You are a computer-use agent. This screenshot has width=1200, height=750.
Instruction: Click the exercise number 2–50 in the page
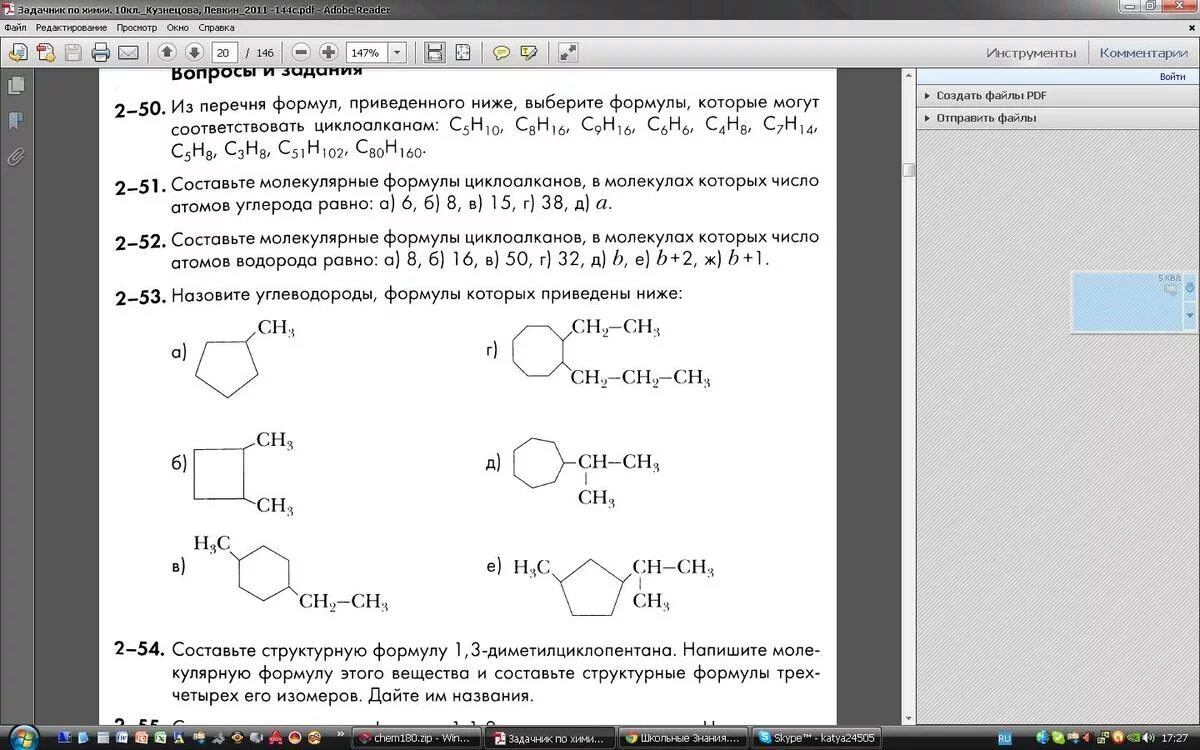[139, 110]
